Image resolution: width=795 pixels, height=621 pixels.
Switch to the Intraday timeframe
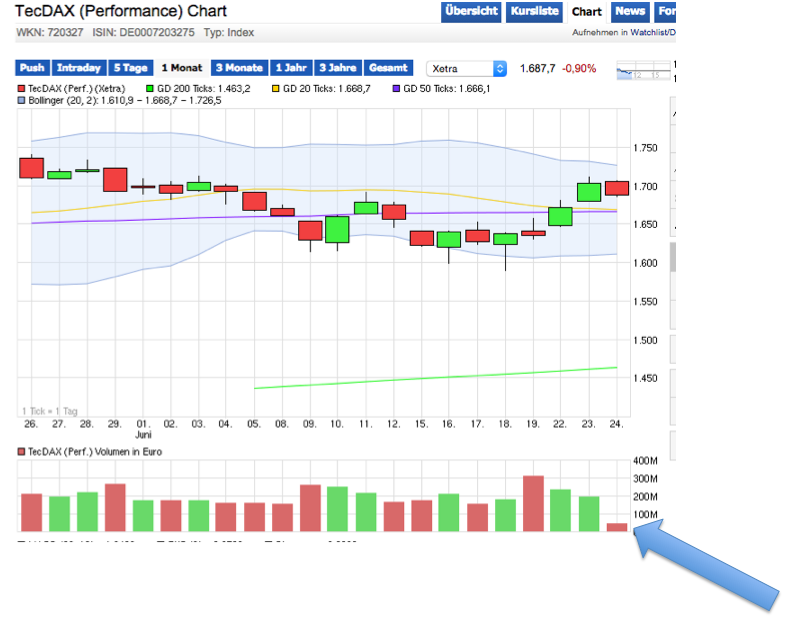click(79, 68)
